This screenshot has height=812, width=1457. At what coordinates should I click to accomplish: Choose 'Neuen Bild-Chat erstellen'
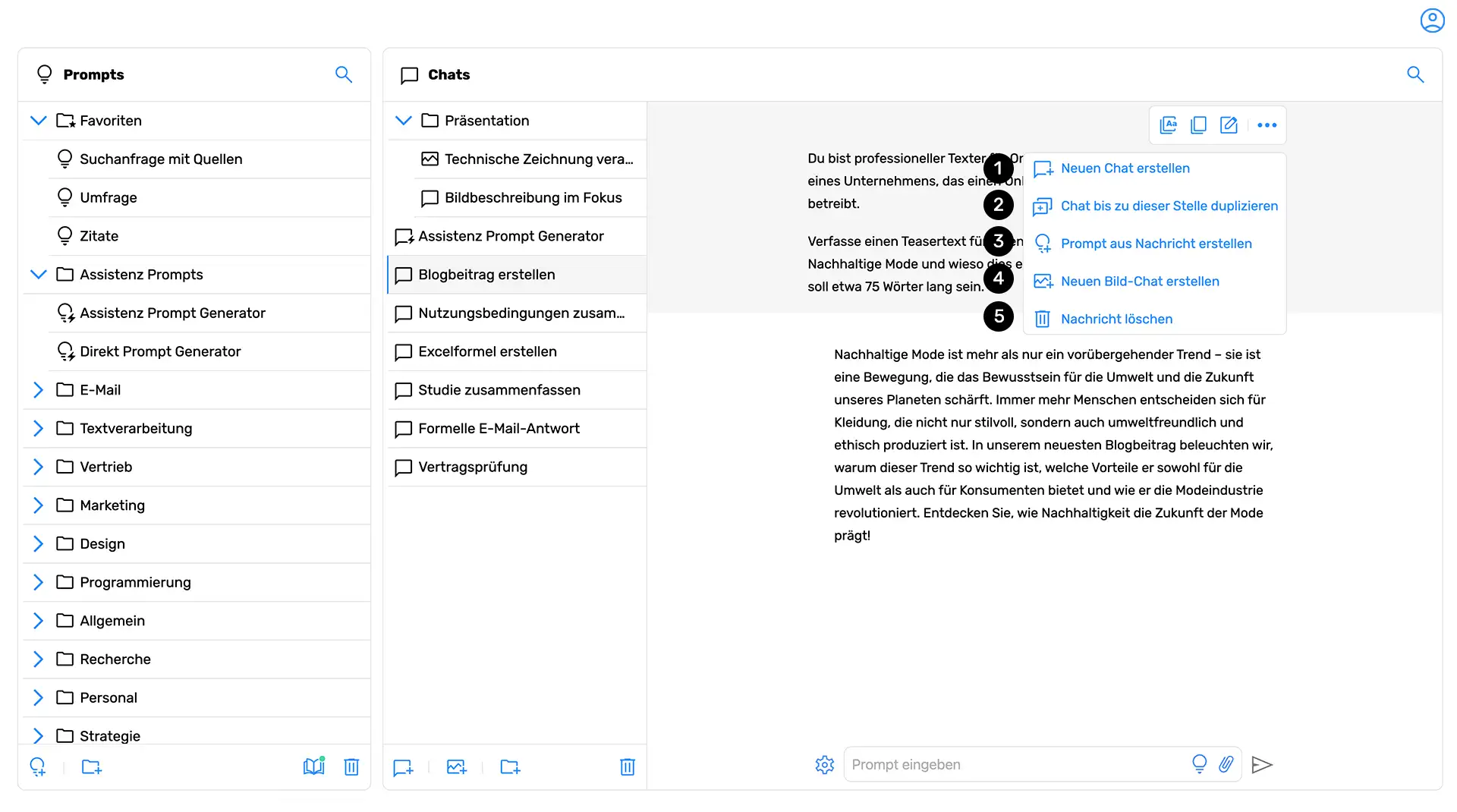(1154, 282)
